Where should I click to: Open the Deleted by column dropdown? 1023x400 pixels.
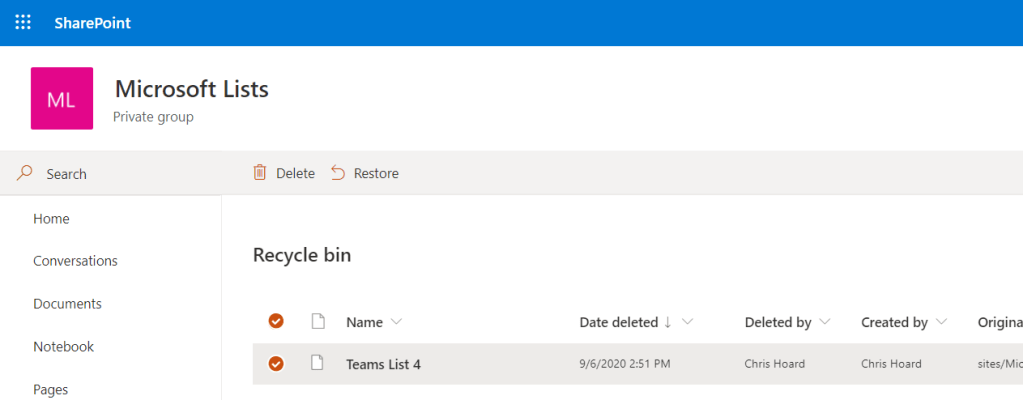tap(825, 322)
